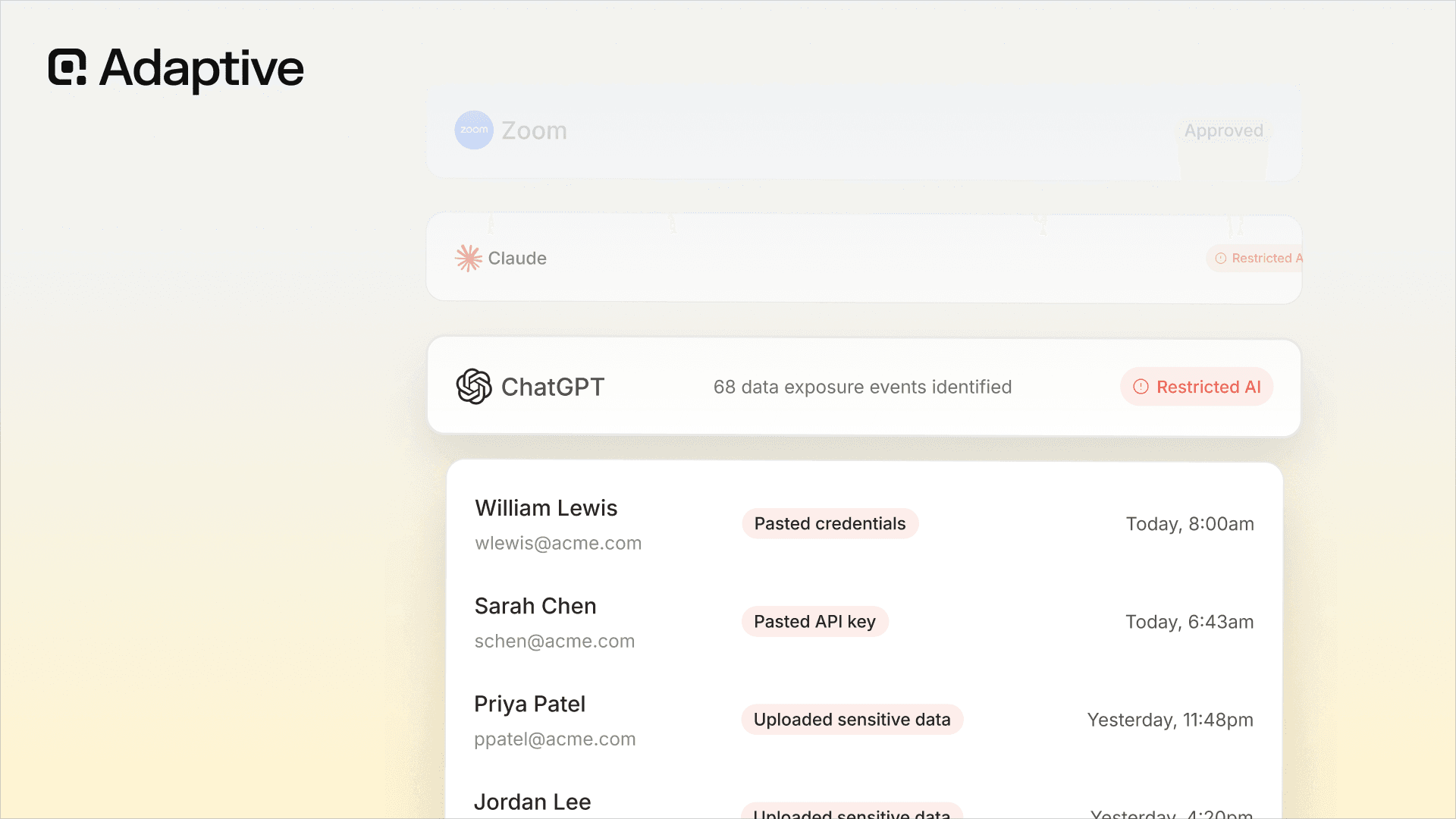Screen dimensions: 1456x819
Task: Expand the Zoom application row
Action: (x=864, y=130)
